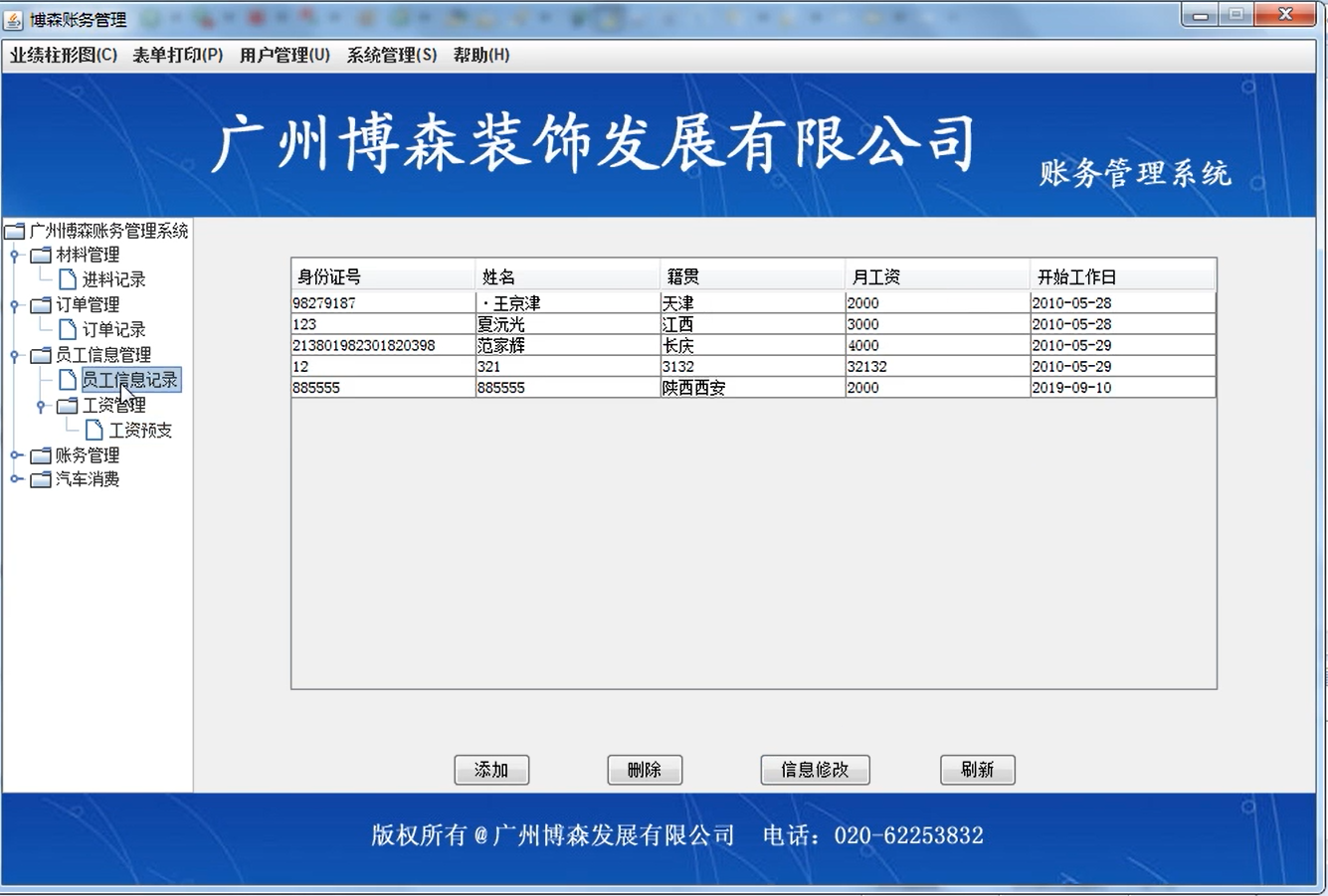Select 订单记录 in the tree
Image resolution: width=1328 pixels, height=896 pixels.
pyautogui.click(x=113, y=330)
